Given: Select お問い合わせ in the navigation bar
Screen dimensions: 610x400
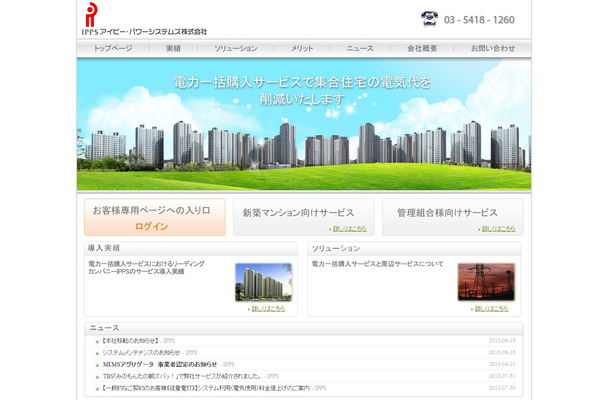Looking at the screenshot, I should coord(493,48).
